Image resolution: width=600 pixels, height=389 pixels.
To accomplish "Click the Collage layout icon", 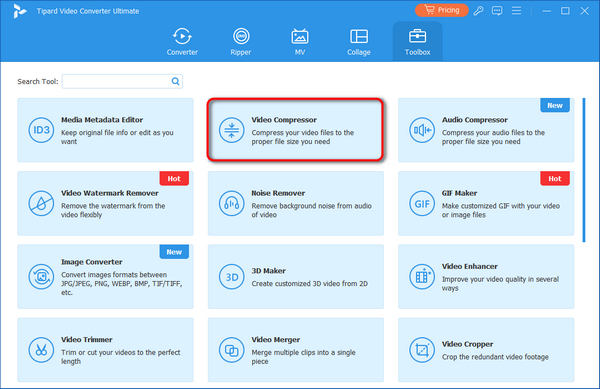I will pos(359,36).
